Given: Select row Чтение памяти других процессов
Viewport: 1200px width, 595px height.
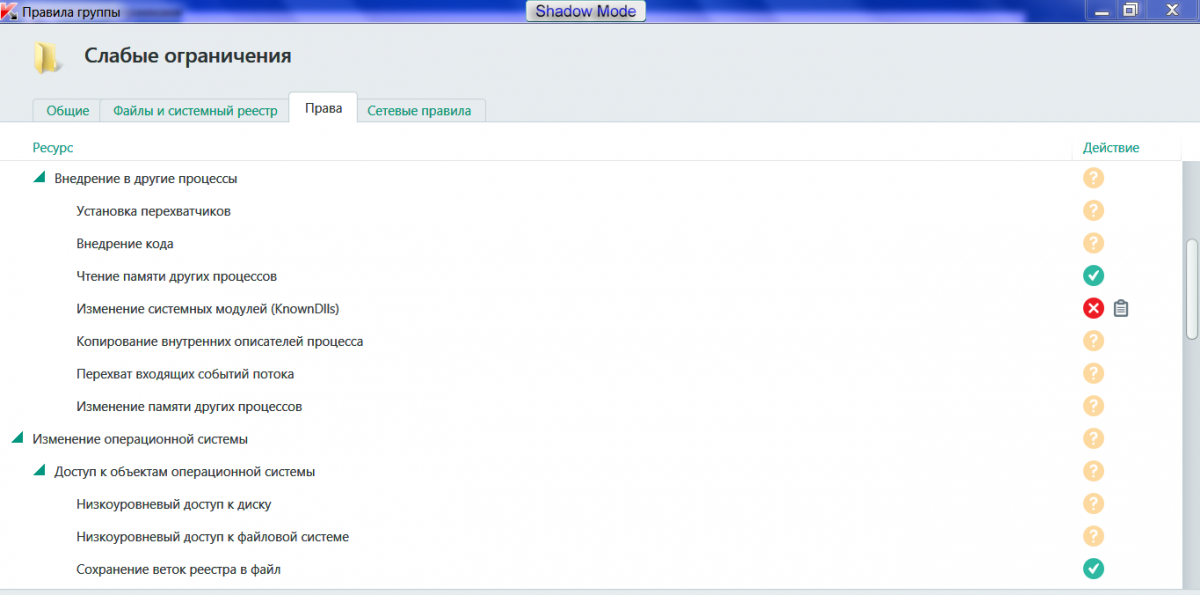Looking at the screenshot, I should (590, 276).
